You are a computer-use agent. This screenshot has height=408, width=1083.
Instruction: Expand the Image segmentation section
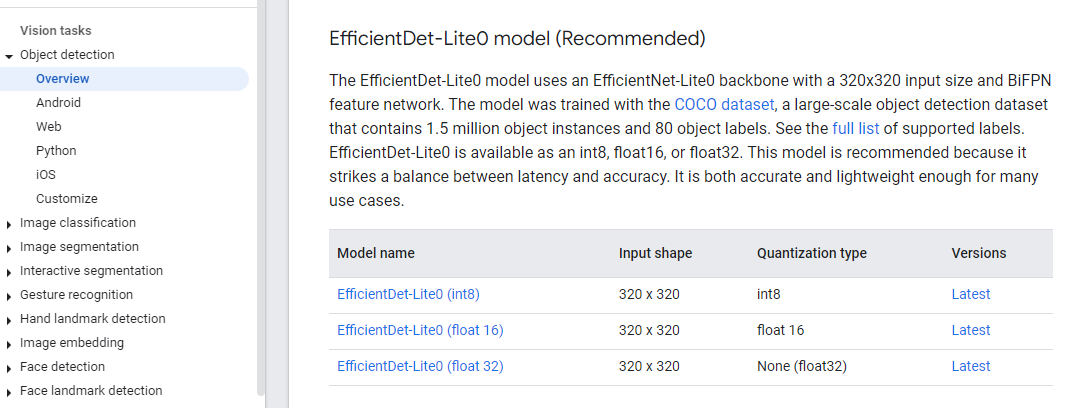pyautogui.click(x=9, y=248)
